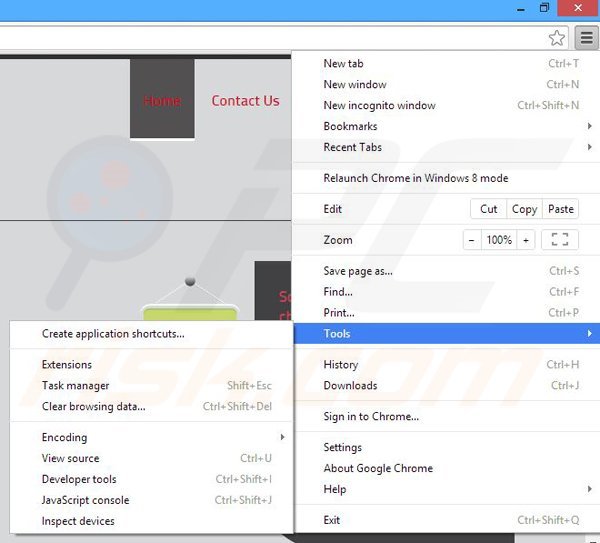Image resolution: width=600 pixels, height=543 pixels.
Task: Click the Ctrl+Shift+Q shortcut text
Action: [548, 520]
